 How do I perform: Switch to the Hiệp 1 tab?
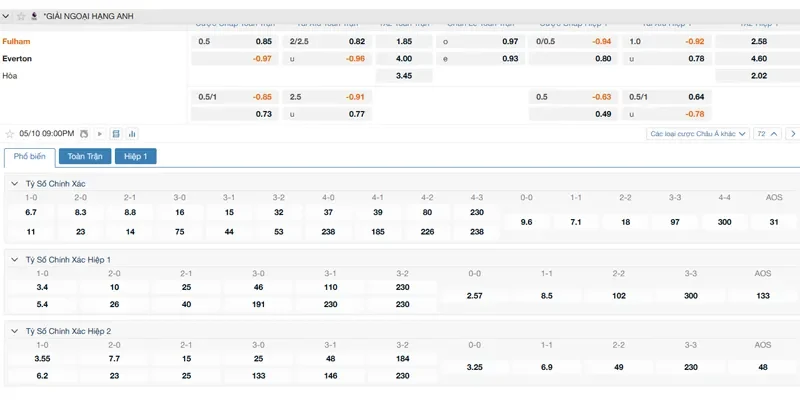click(x=136, y=156)
